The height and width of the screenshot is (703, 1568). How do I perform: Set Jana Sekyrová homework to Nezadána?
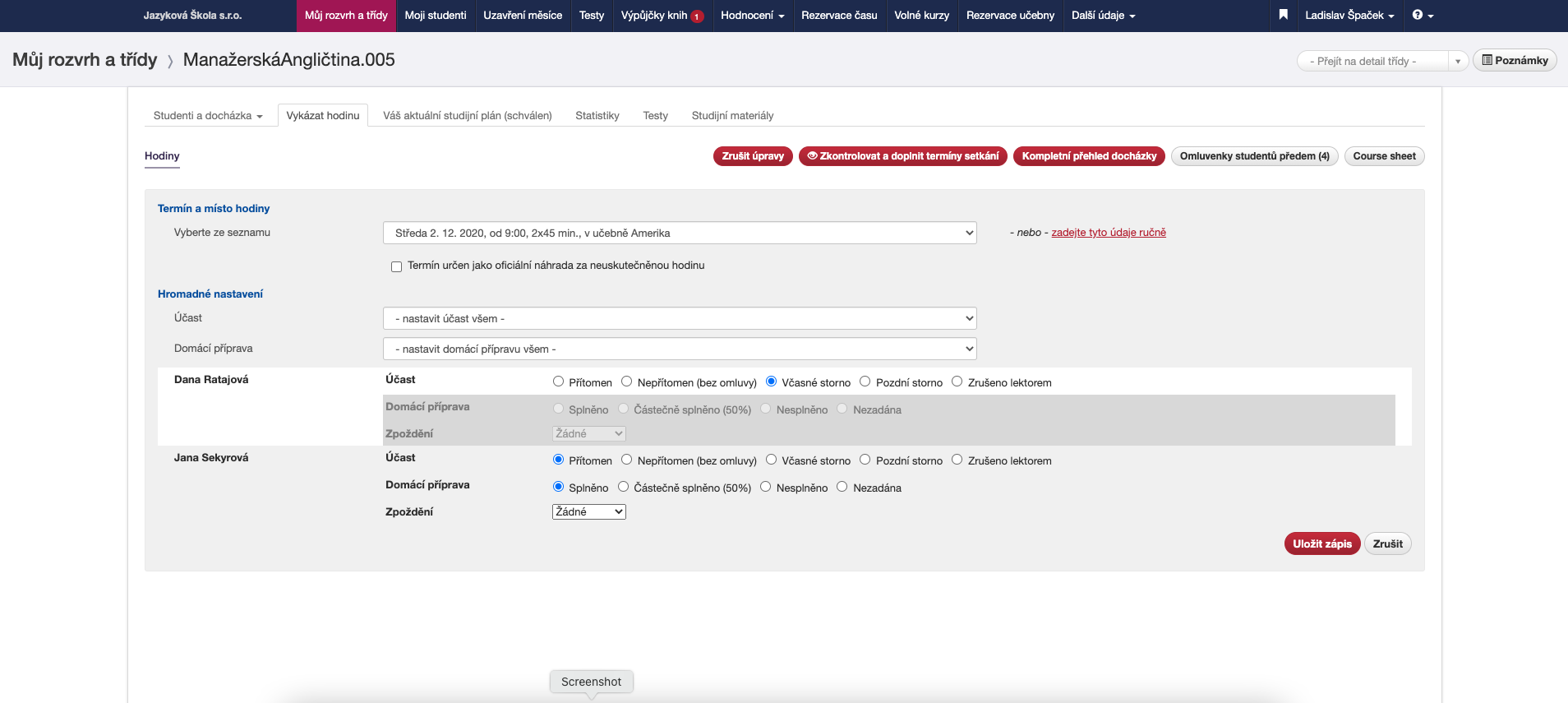click(842, 487)
